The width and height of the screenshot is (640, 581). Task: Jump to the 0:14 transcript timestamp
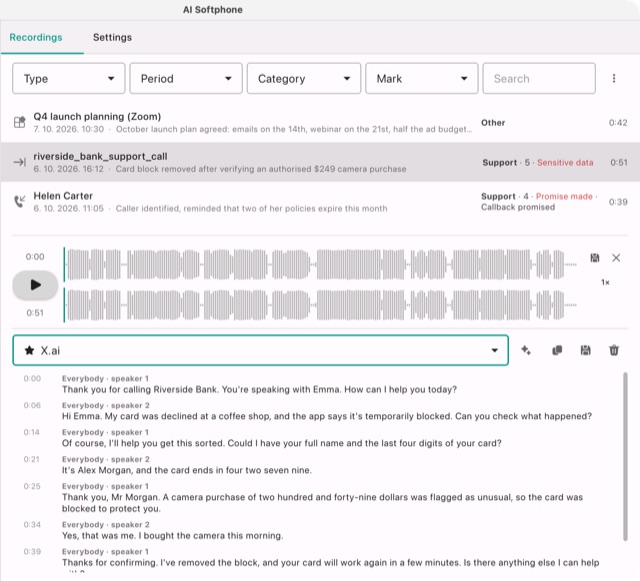[x=32, y=432]
